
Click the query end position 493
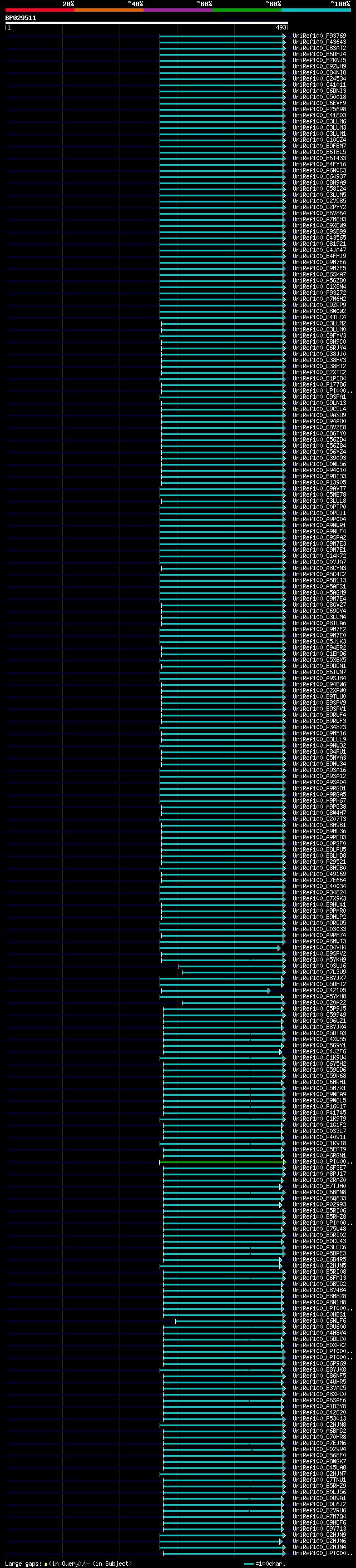tap(281, 27)
